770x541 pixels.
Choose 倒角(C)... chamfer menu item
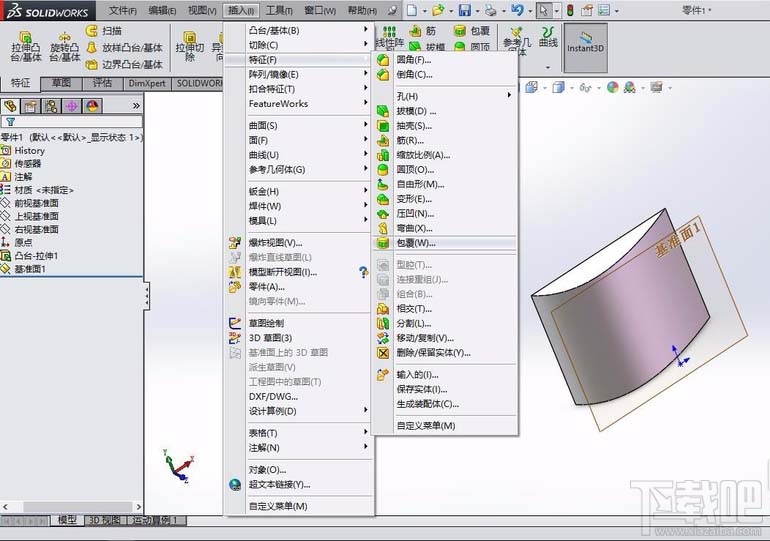444,75
